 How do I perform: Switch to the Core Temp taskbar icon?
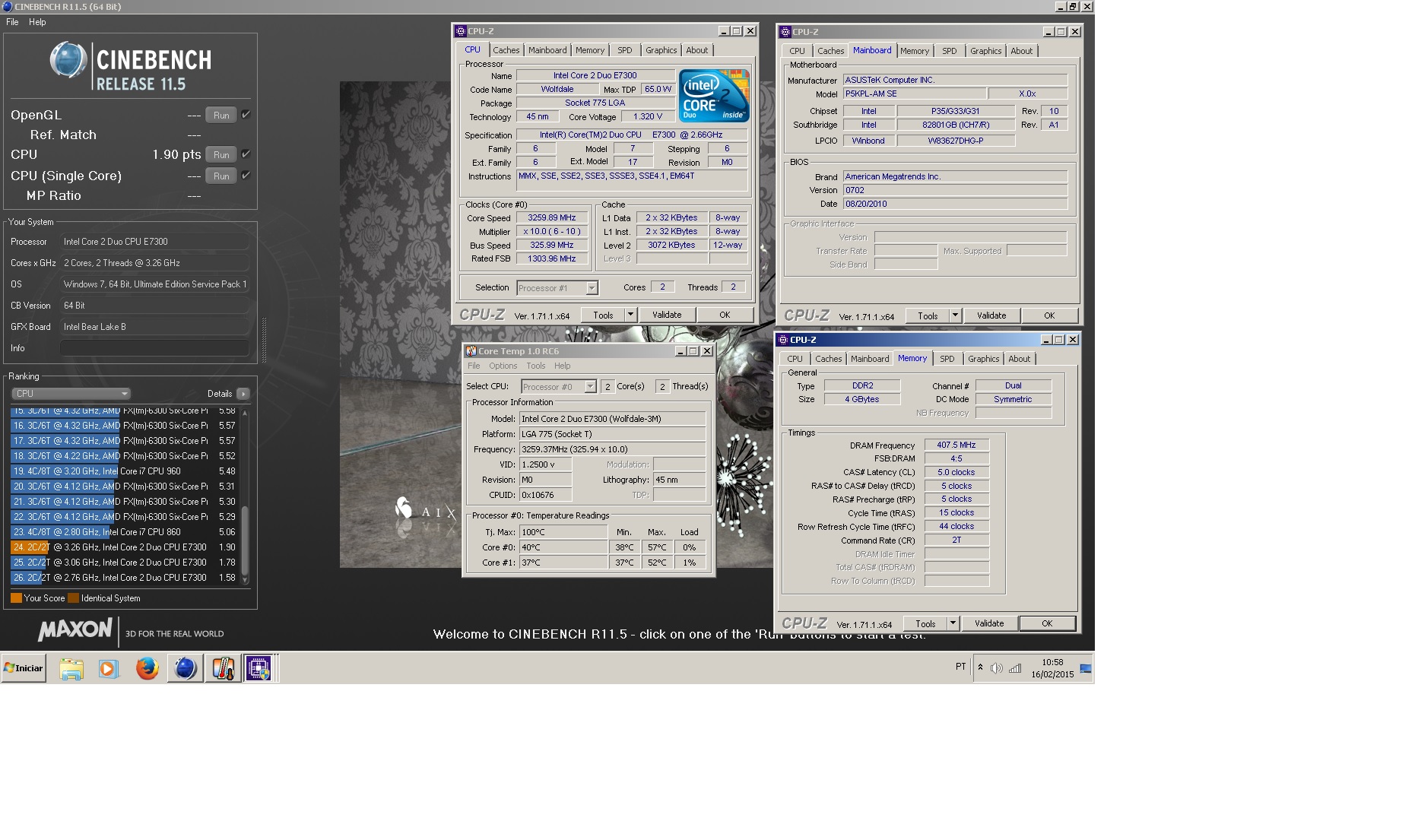[x=223, y=668]
